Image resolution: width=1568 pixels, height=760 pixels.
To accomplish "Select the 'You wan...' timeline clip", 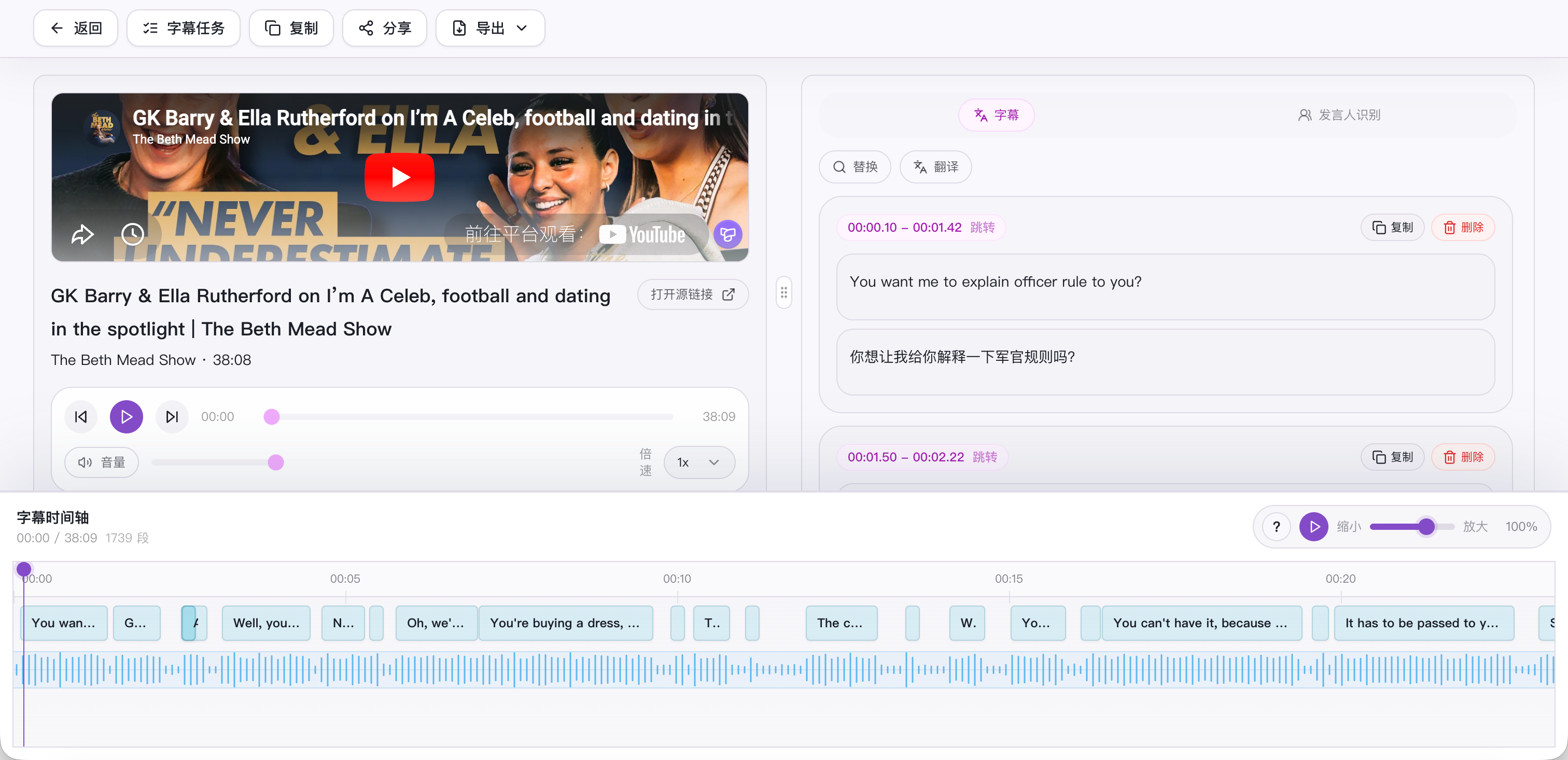I will point(64,623).
